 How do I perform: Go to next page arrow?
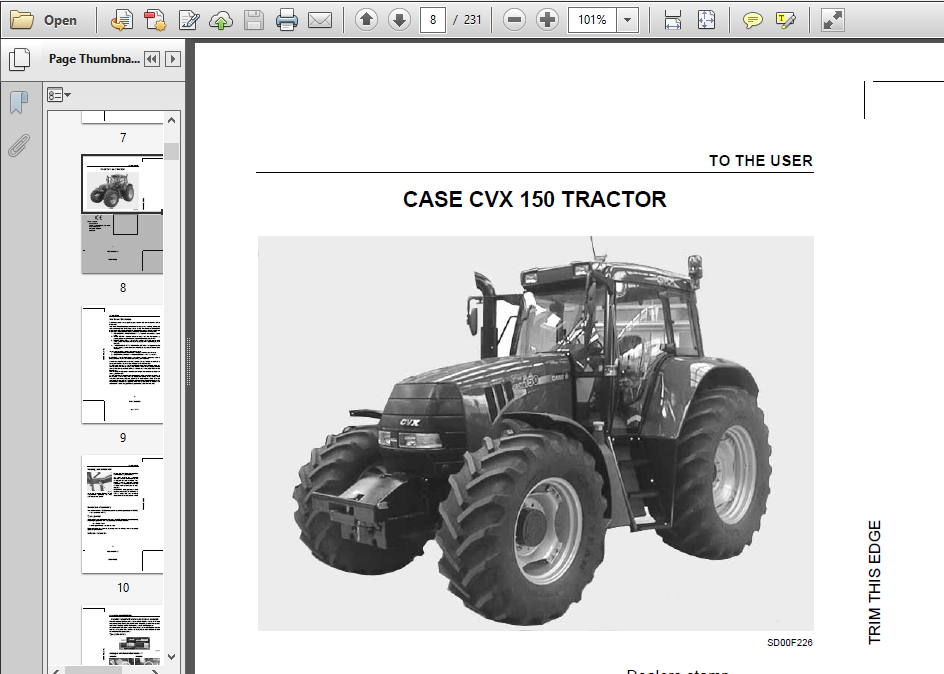click(x=399, y=20)
